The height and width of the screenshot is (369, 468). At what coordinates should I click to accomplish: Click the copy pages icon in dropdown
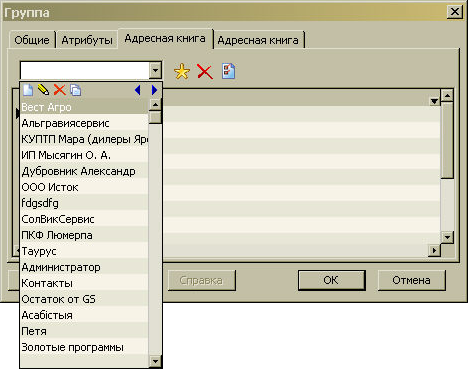[x=76, y=90]
